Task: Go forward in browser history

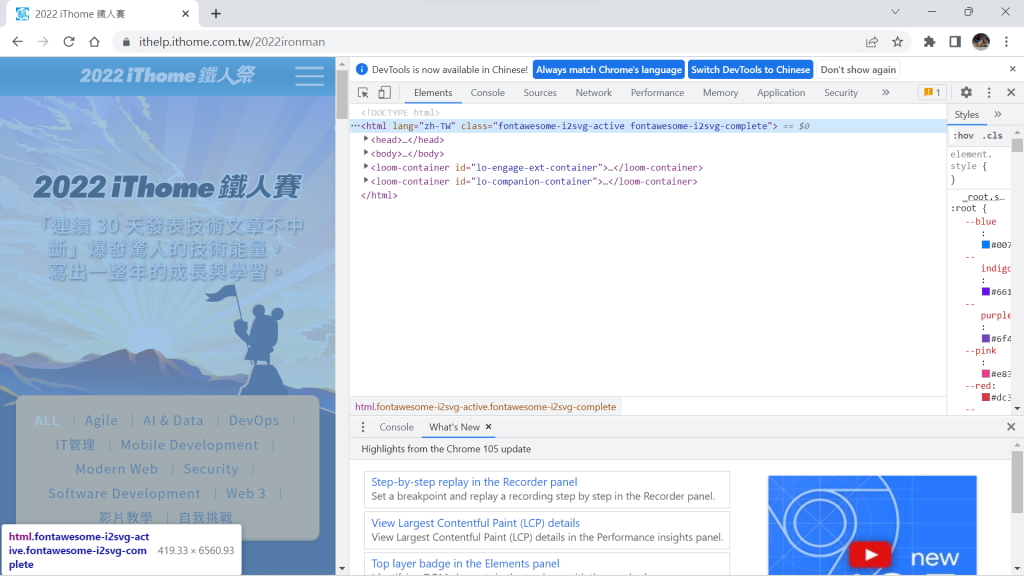Action: 43,42
